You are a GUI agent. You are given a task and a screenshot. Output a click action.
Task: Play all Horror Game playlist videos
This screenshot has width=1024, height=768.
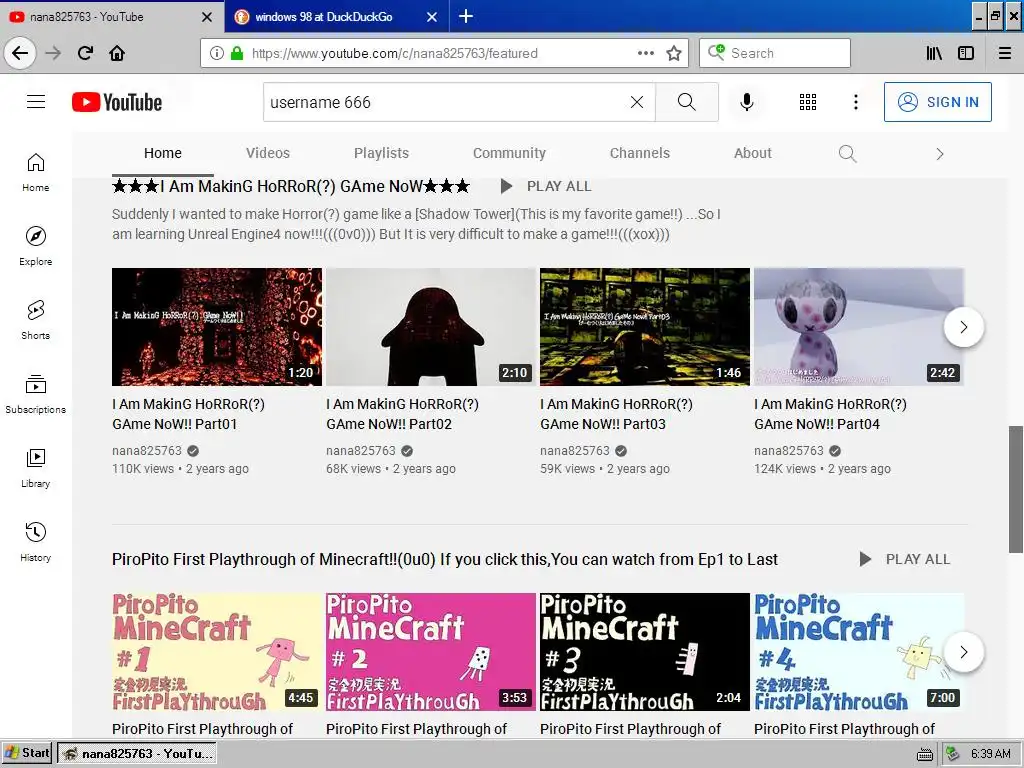click(x=546, y=186)
